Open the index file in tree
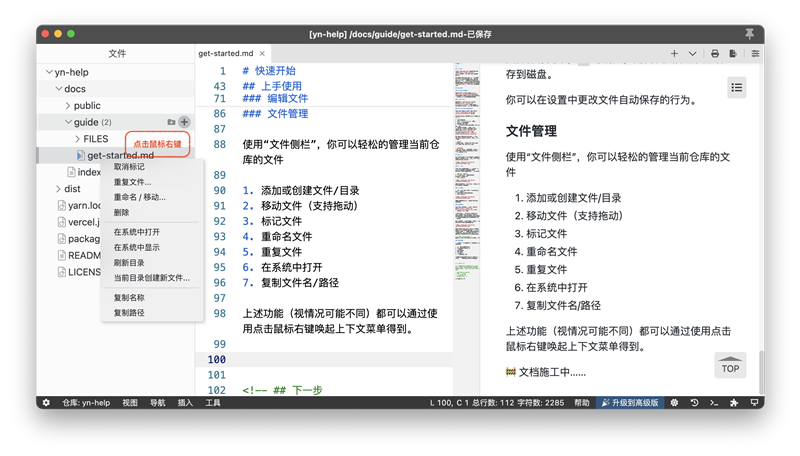Image resolution: width=800 pixels, height=456 pixels. [x=85, y=172]
